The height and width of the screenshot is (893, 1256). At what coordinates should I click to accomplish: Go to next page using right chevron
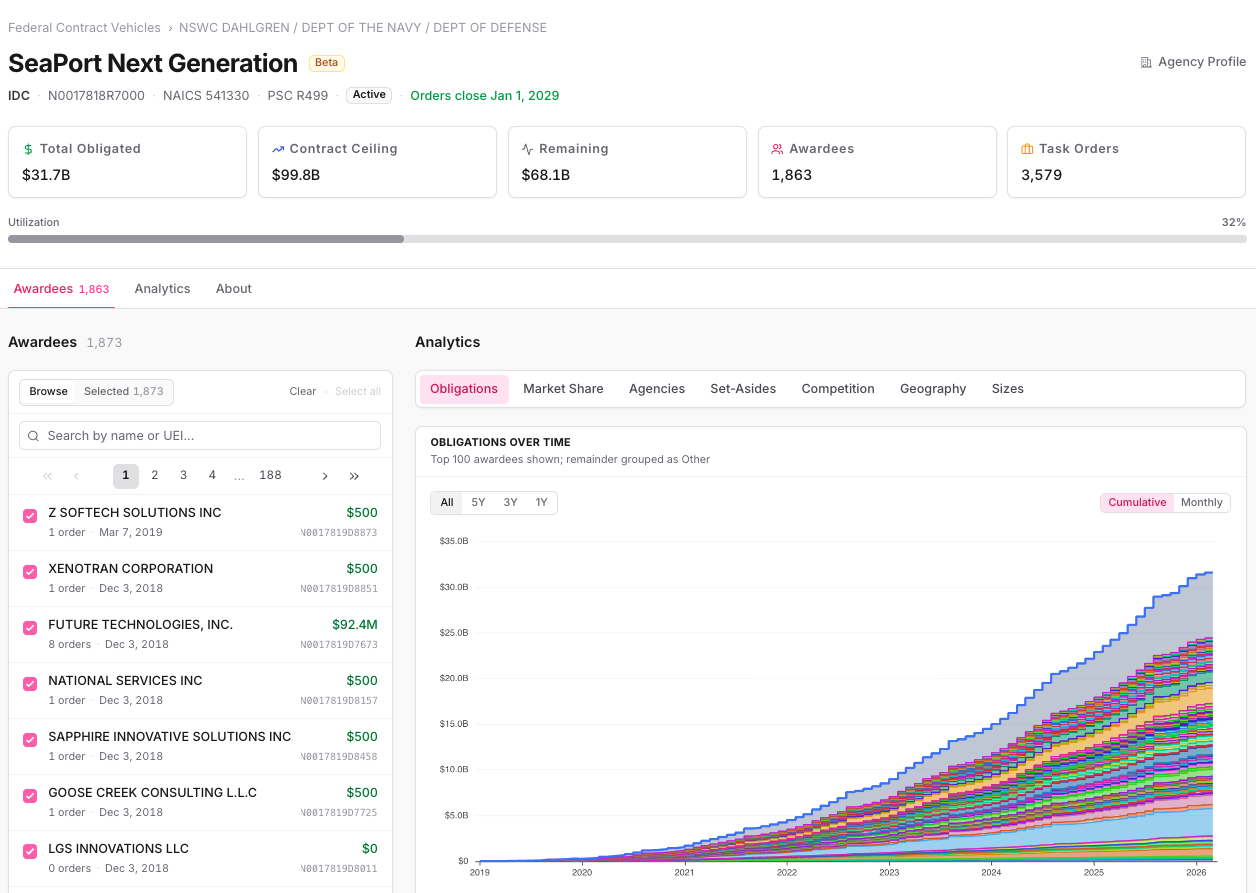[325, 476]
